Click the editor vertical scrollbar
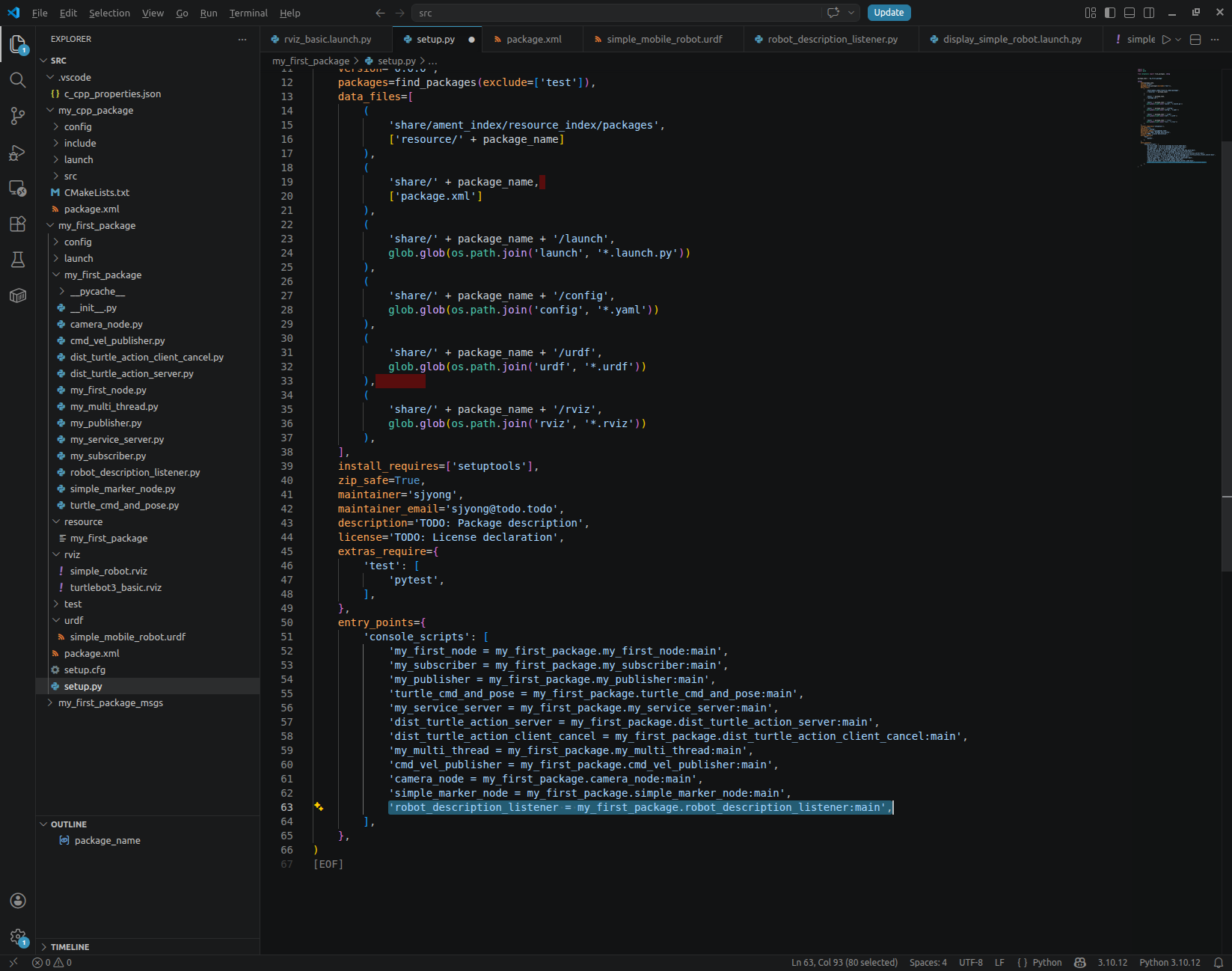This screenshot has height=971, width=1232. [1227, 357]
